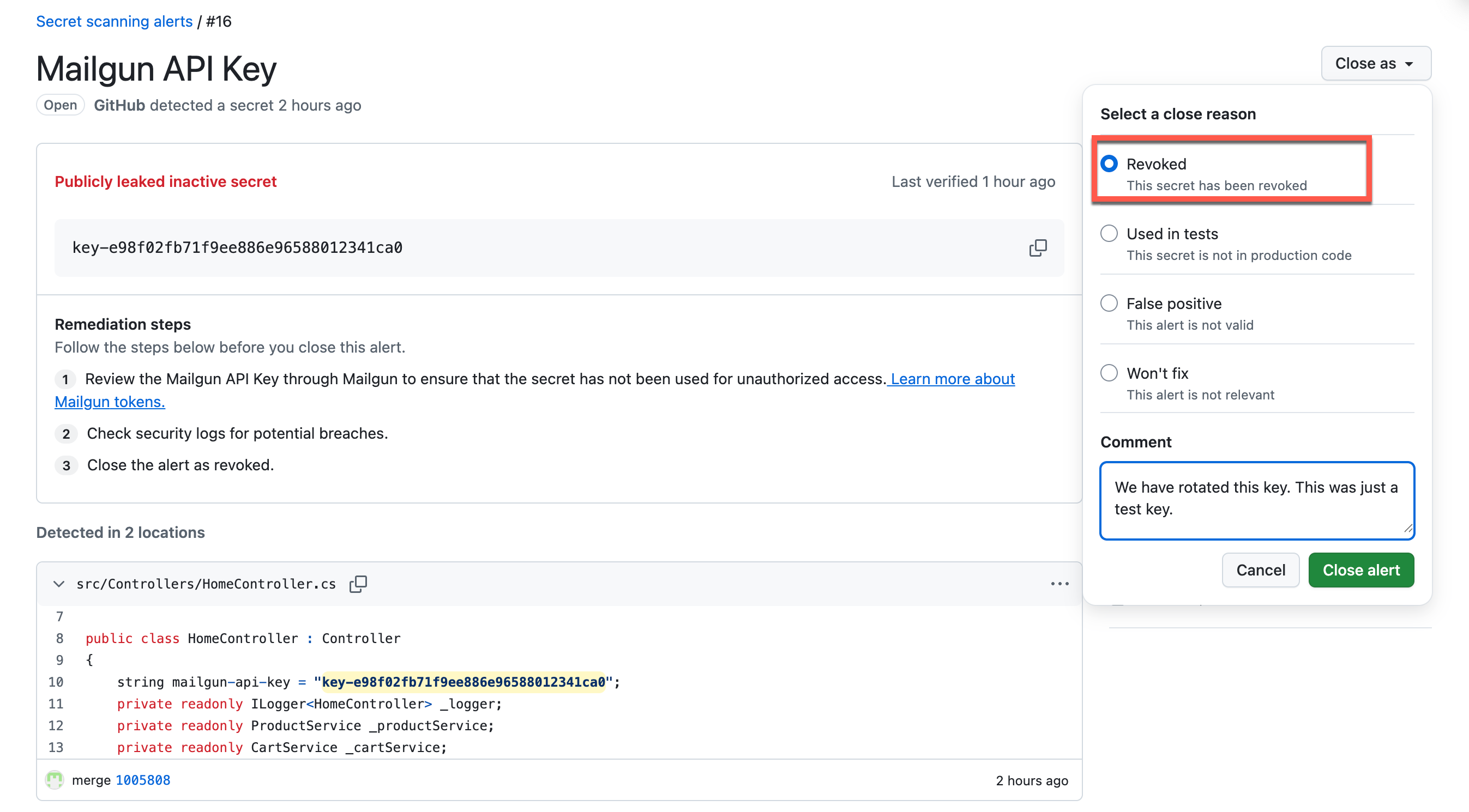The height and width of the screenshot is (812, 1469).
Task: Open the three-dot menu for HomeController.cs
Action: pyautogui.click(x=1059, y=584)
